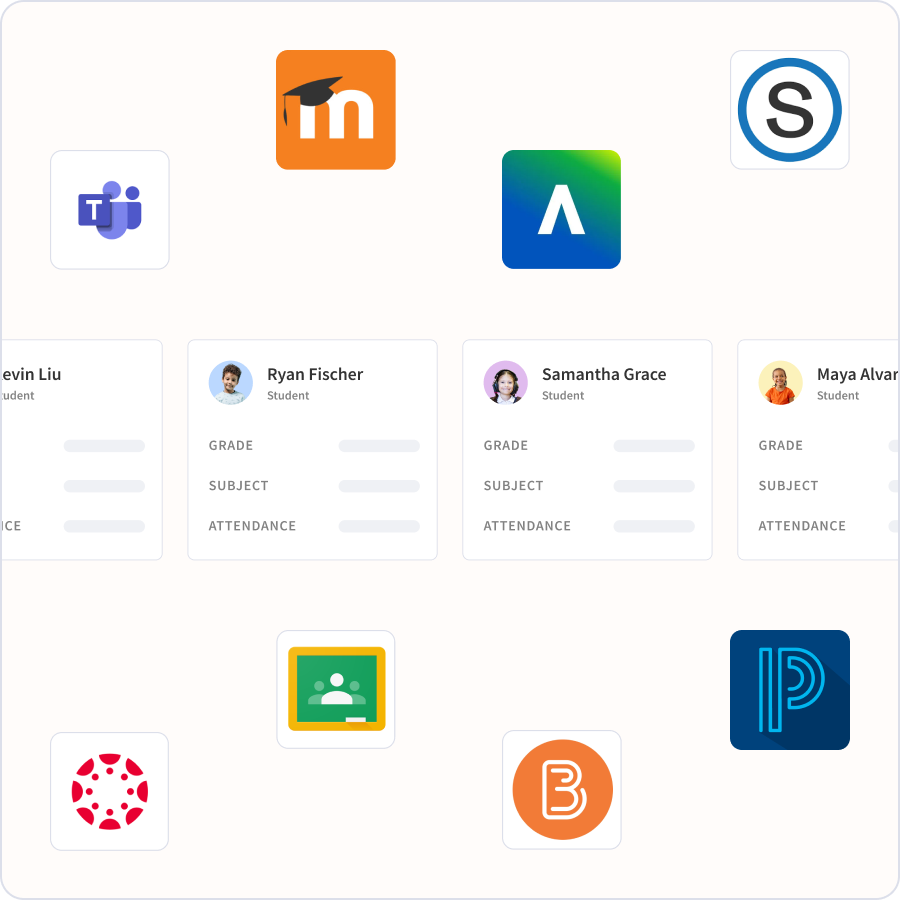Image resolution: width=900 pixels, height=900 pixels.
Task: Click Student label under Maya
Action: 838,395
